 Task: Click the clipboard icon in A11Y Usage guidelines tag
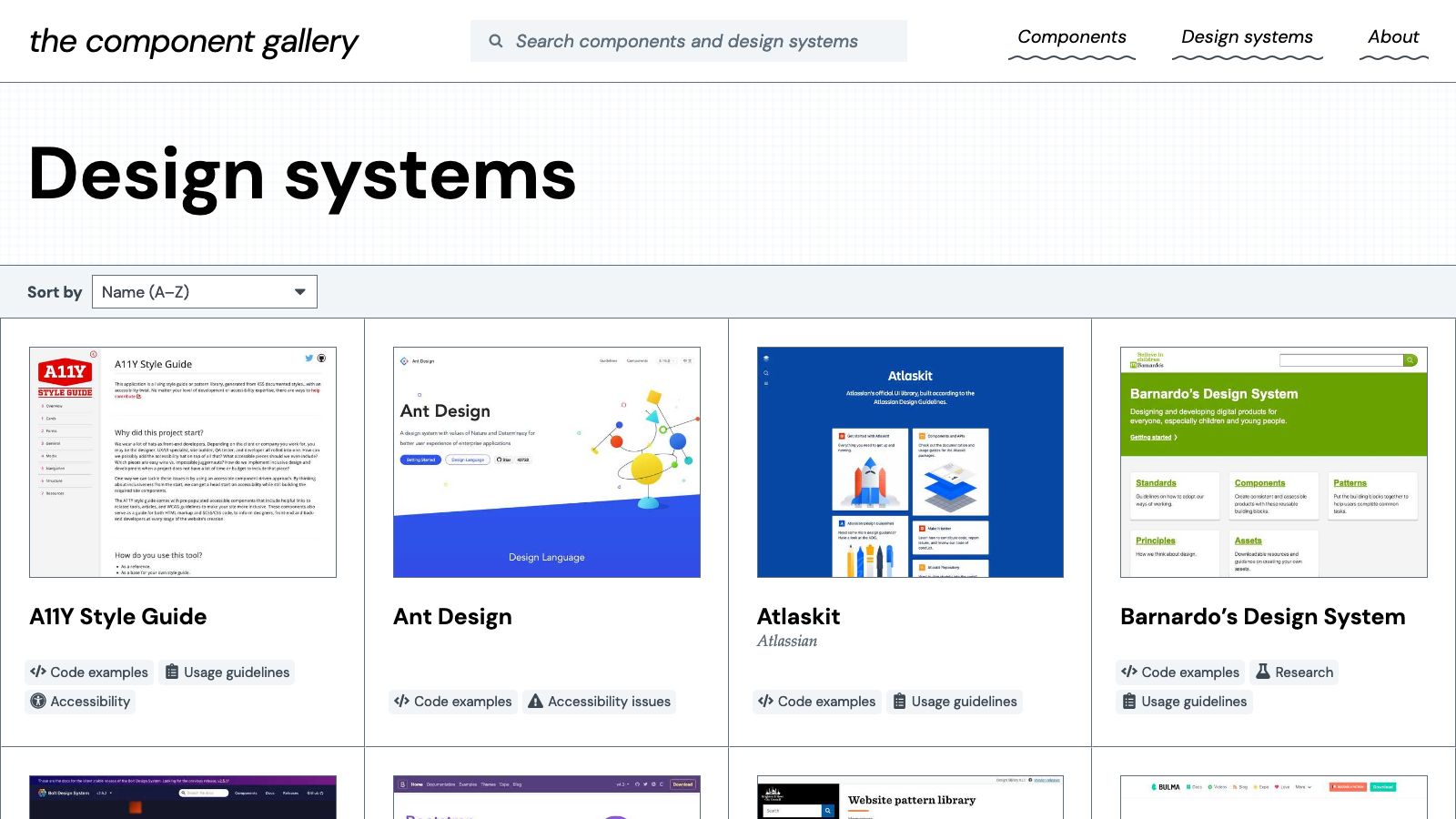pyautogui.click(x=172, y=672)
